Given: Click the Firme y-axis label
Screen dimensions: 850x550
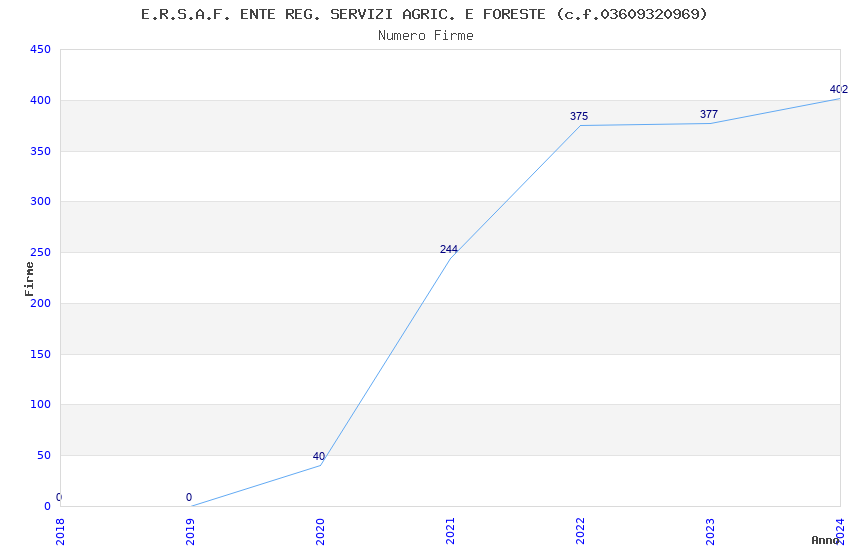Looking at the screenshot, I should [29, 279].
